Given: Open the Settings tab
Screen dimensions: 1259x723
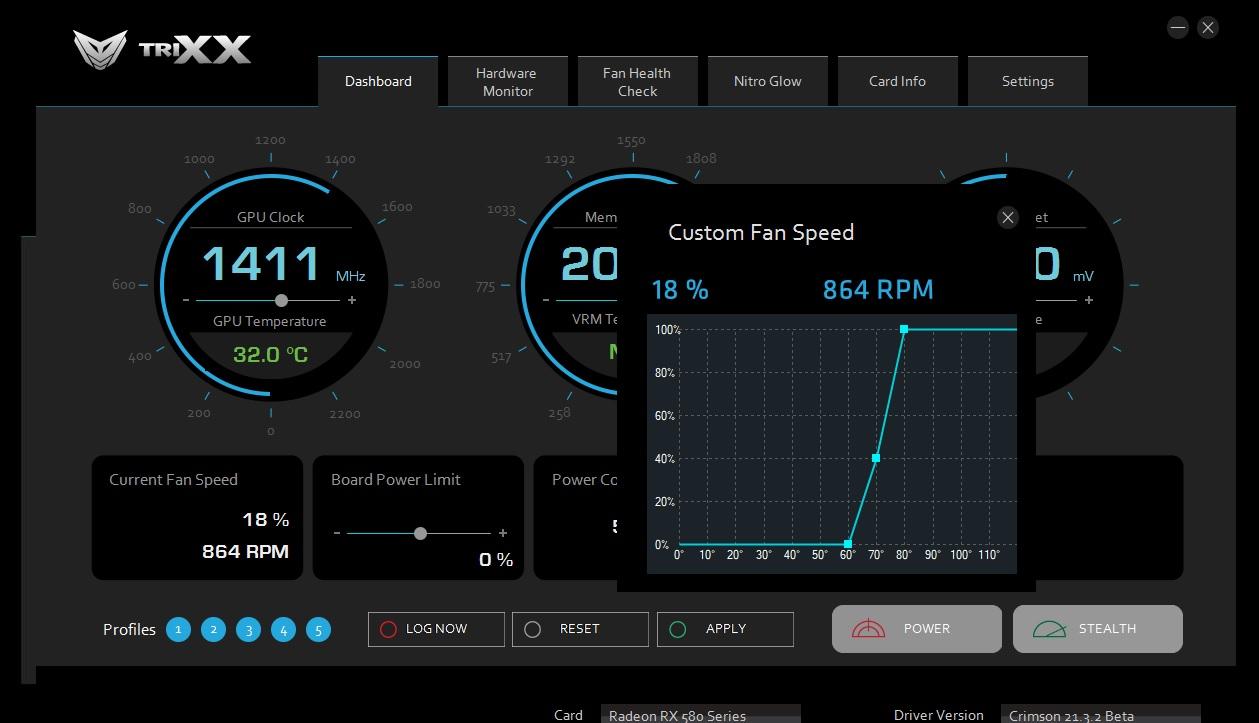Looking at the screenshot, I should tap(1027, 81).
